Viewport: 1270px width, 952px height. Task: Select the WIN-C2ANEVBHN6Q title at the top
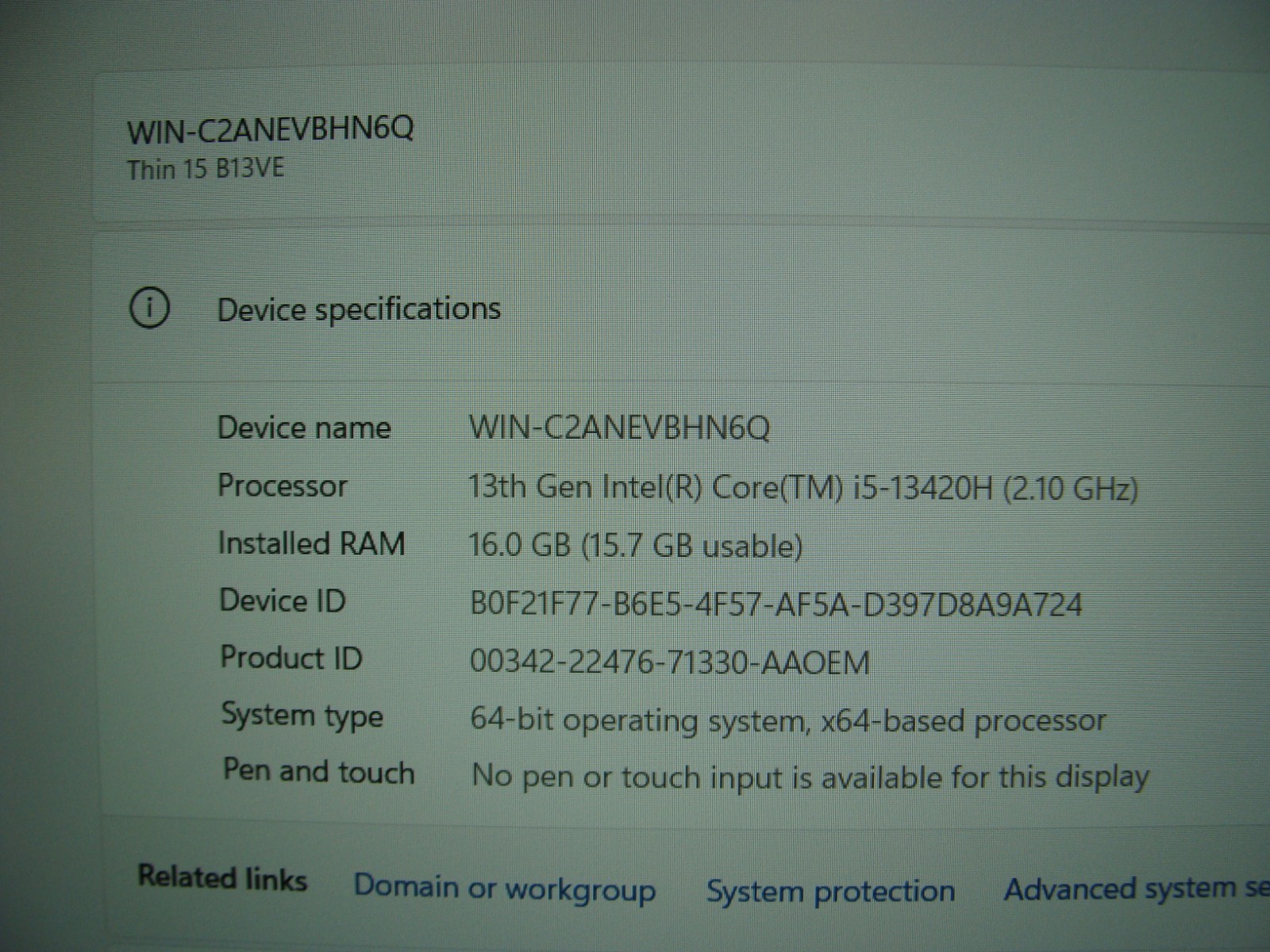pos(270,129)
